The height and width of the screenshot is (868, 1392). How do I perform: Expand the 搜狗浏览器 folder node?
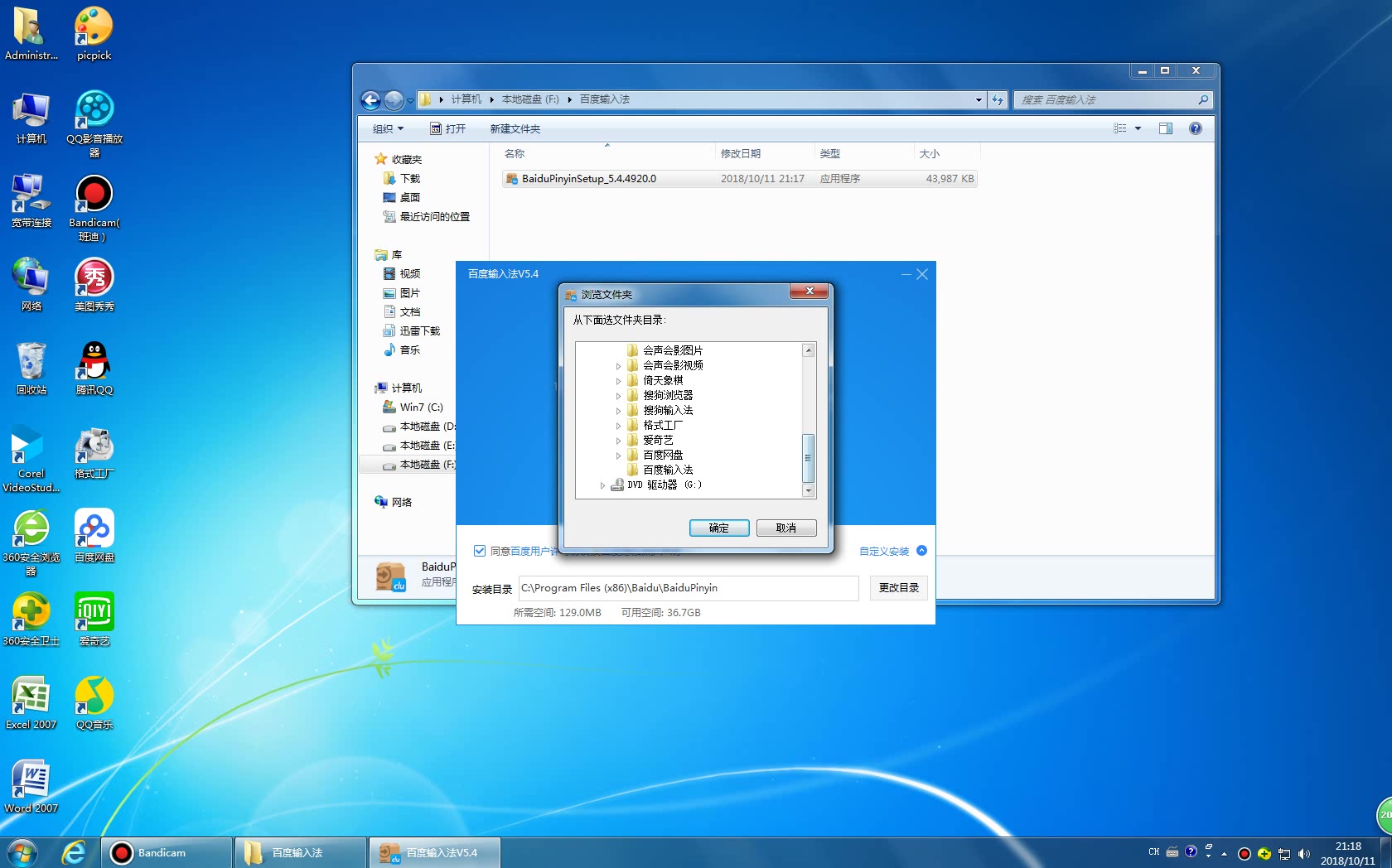pyautogui.click(x=618, y=396)
